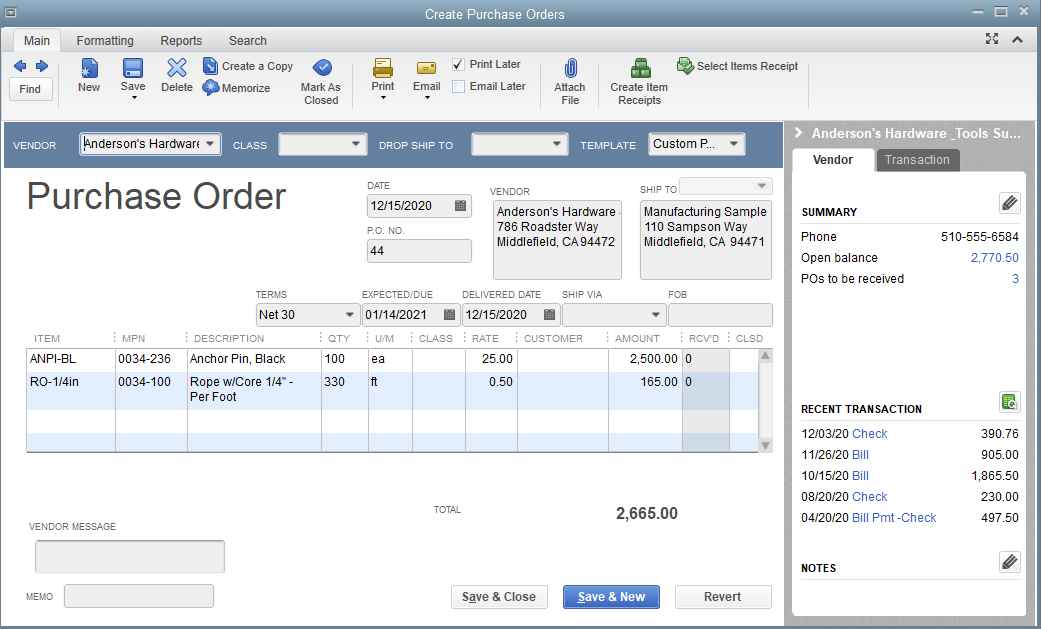Click the Select Items Receipt icon
The width and height of the screenshot is (1041, 629).
click(x=685, y=66)
